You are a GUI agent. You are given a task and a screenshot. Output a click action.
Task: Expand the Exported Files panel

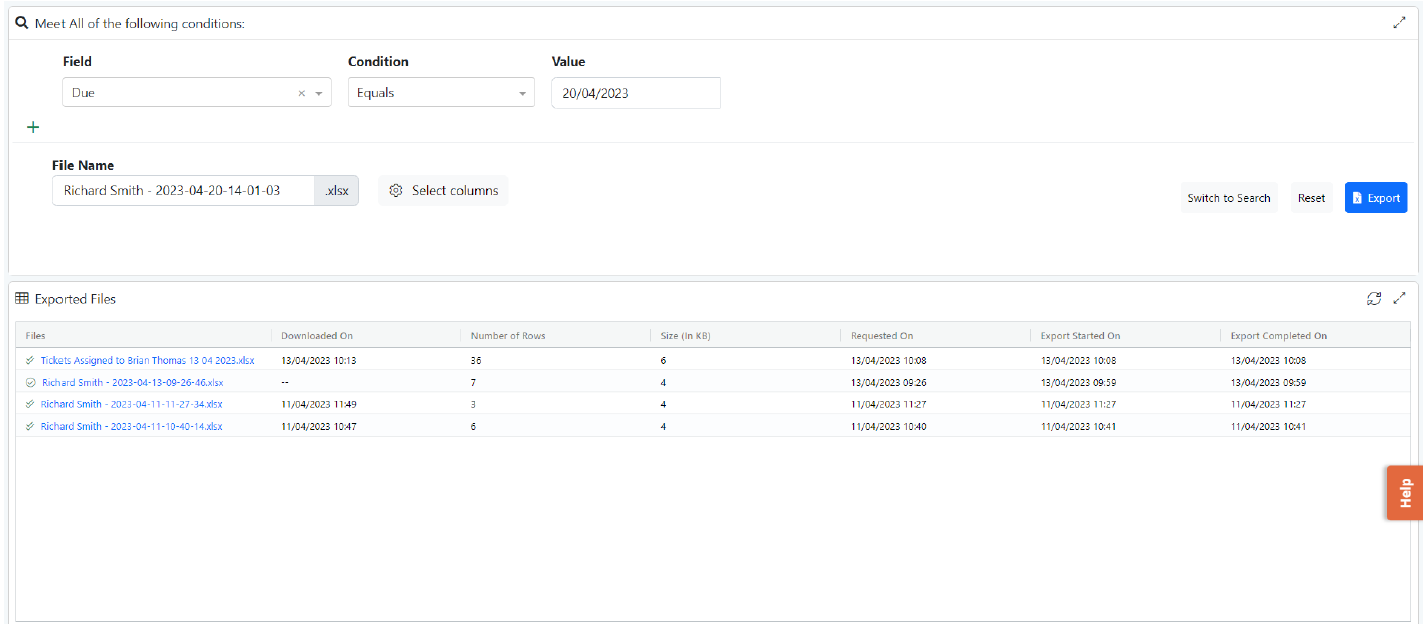pyautogui.click(x=1399, y=298)
